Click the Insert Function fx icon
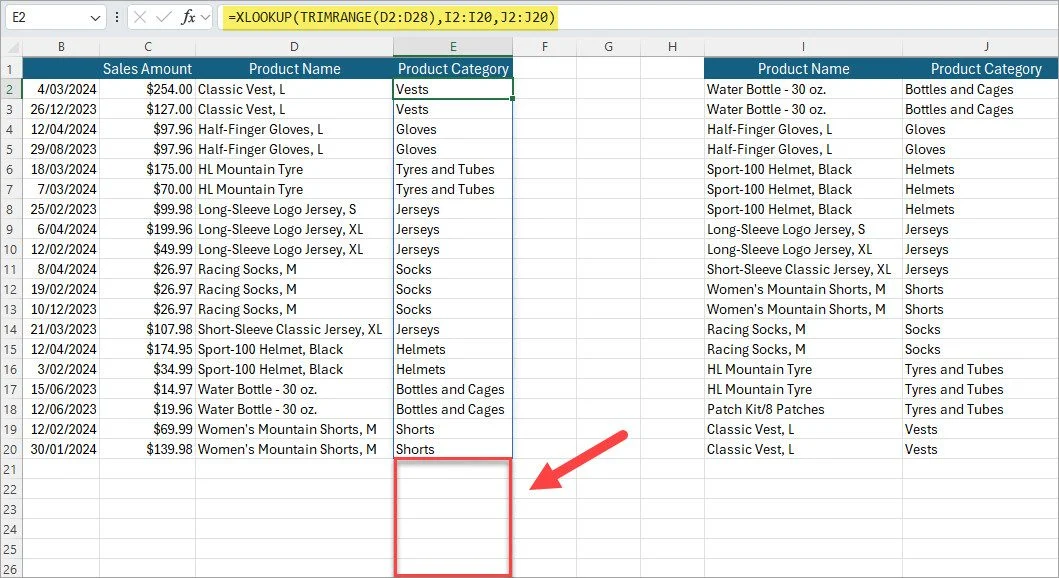This screenshot has height=578, width=1059. coord(188,17)
